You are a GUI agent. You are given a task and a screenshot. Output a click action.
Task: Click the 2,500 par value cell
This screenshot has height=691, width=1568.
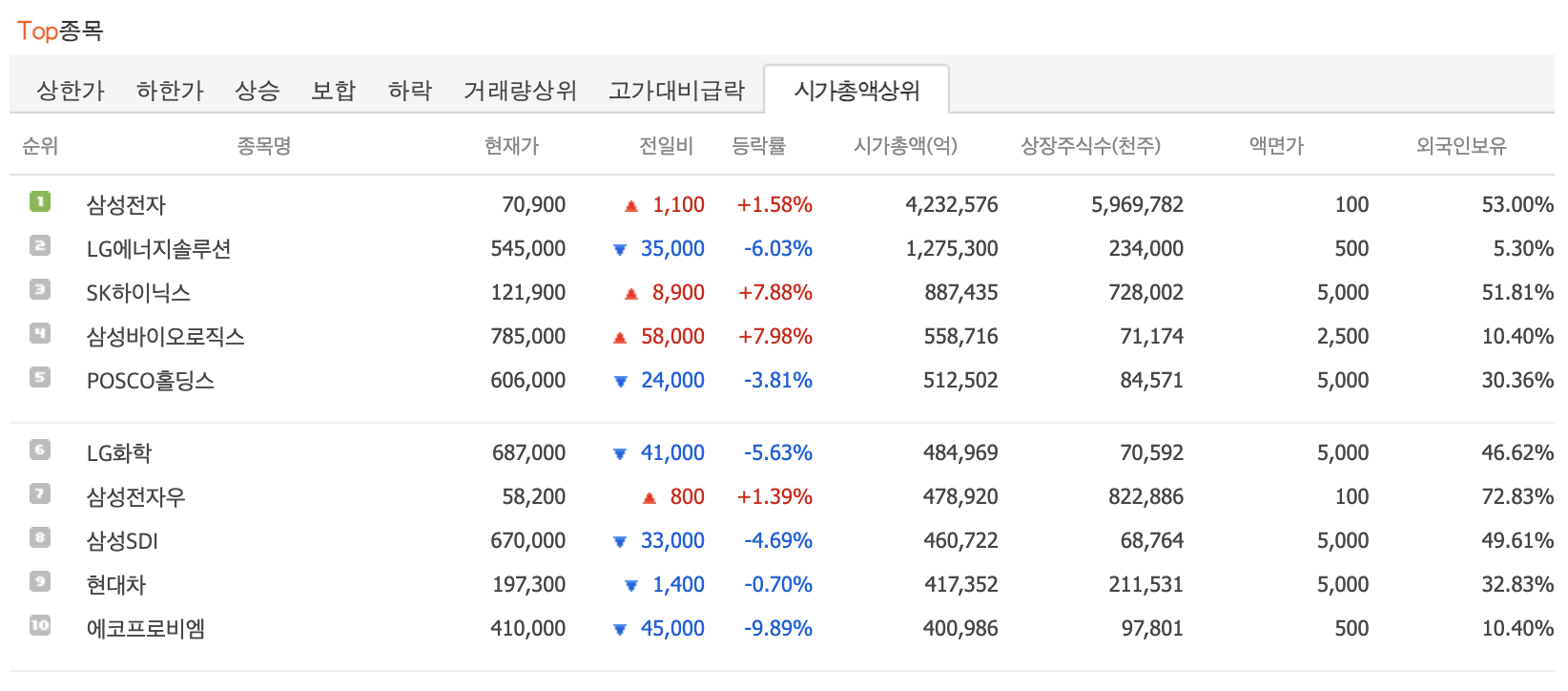[x=1343, y=337]
